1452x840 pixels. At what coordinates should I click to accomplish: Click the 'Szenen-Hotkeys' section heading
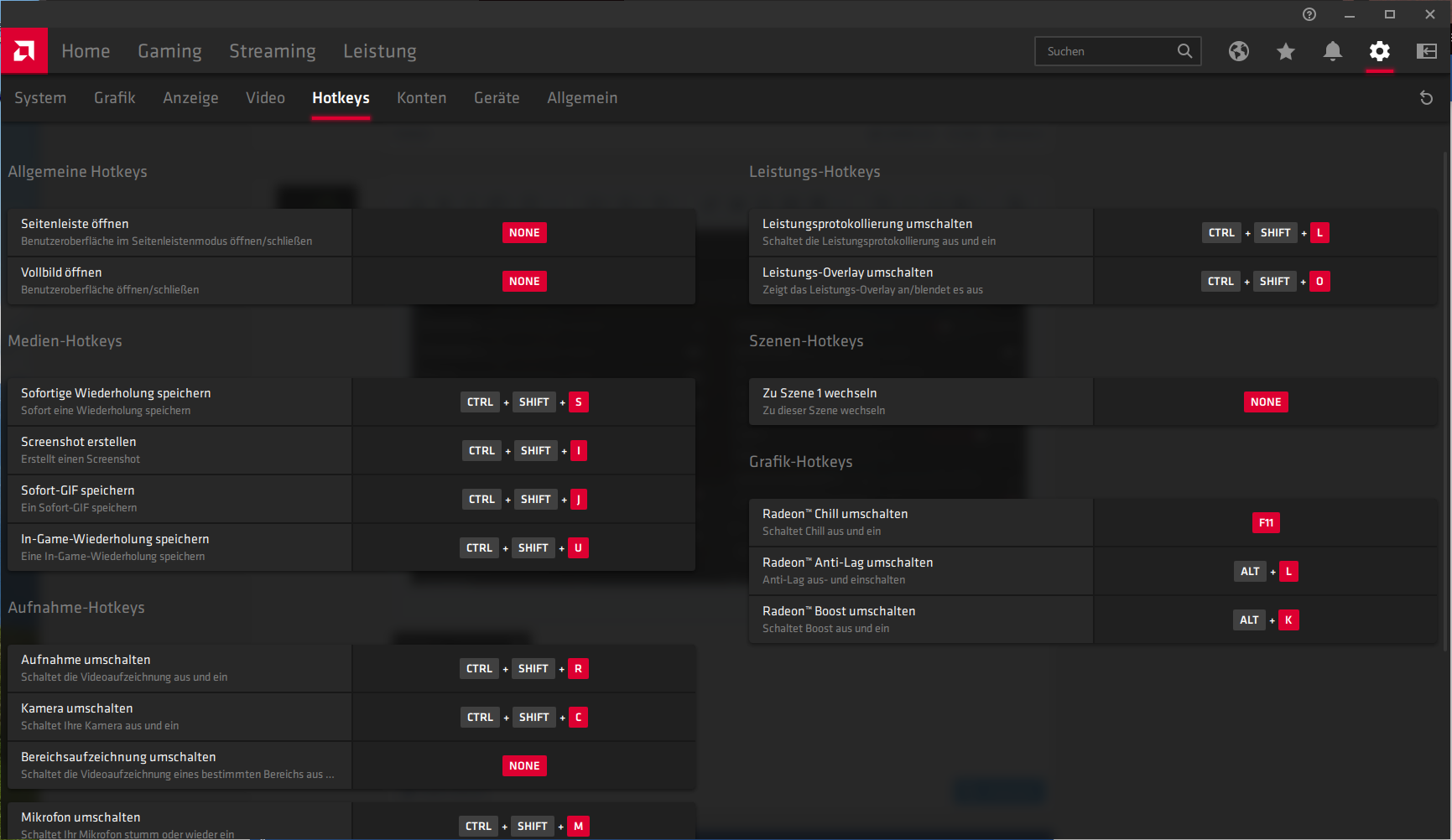tap(806, 341)
